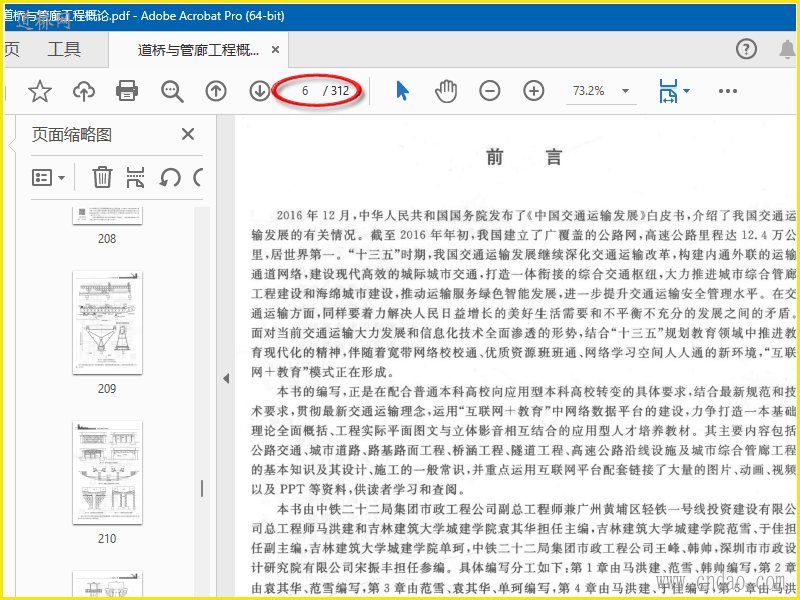Click the total pages text / 312
Image resolution: width=800 pixels, height=600 pixels.
tap(336, 91)
